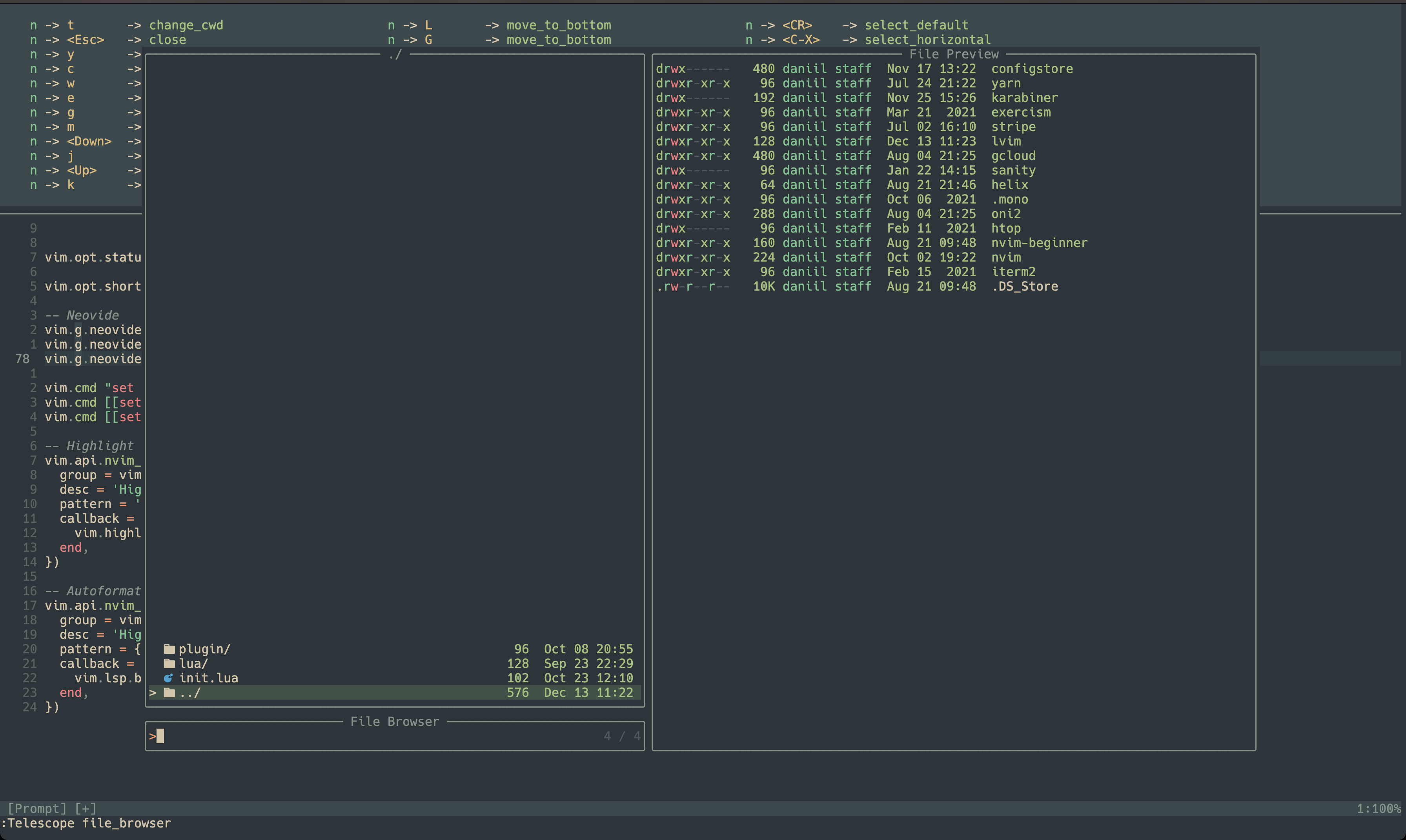Image resolution: width=1406 pixels, height=840 pixels.
Task: Open the lua/ directory entry
Action: click(194, 664)
